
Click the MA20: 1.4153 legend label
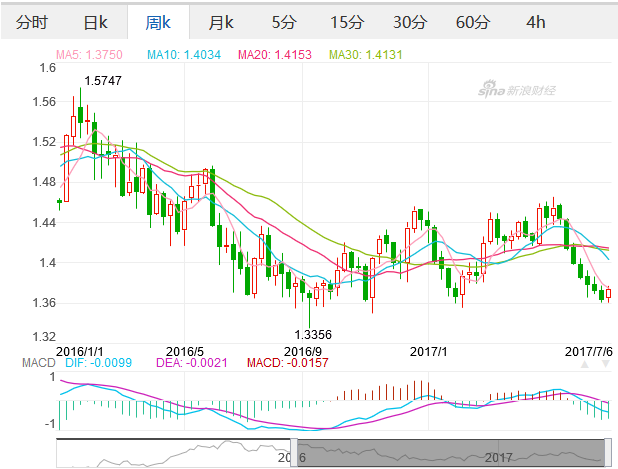[x=275, y=54]
